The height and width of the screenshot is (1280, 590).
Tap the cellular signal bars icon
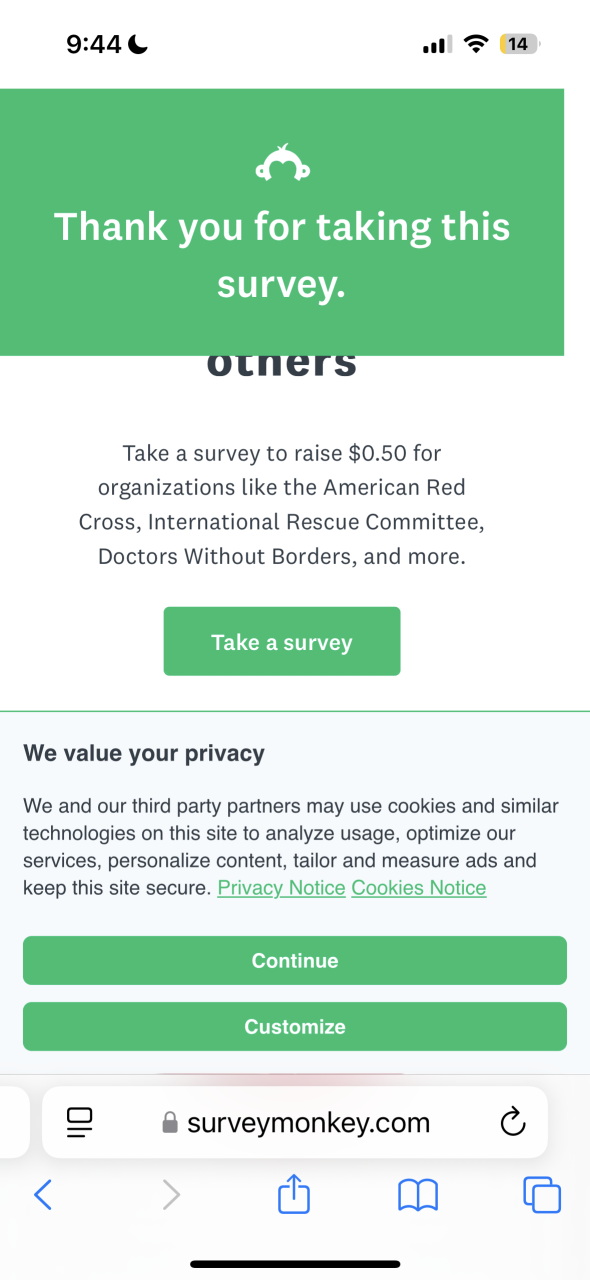click(437, 45)
